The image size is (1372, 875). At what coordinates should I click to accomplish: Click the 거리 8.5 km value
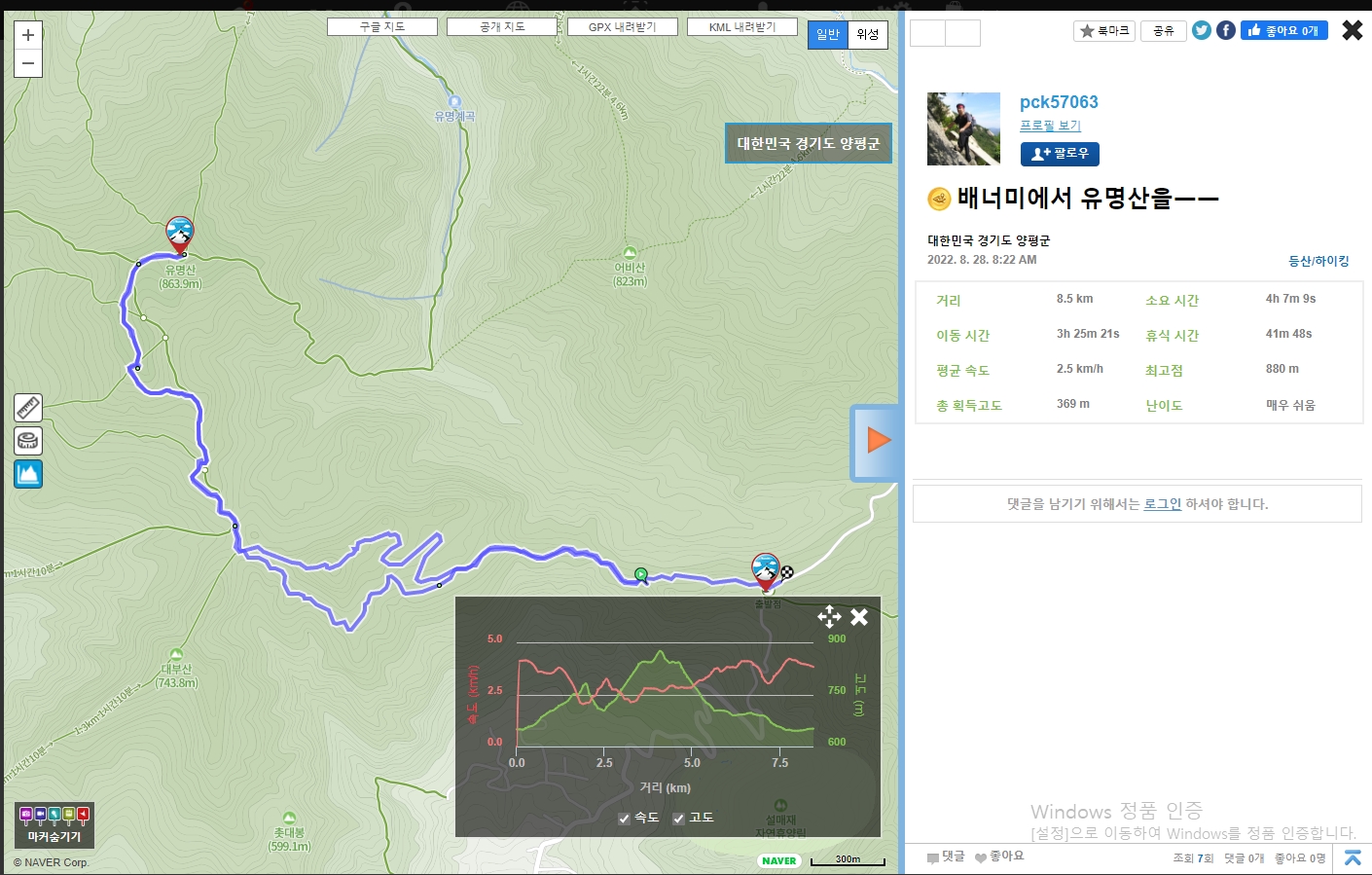tap(1074, 299)
